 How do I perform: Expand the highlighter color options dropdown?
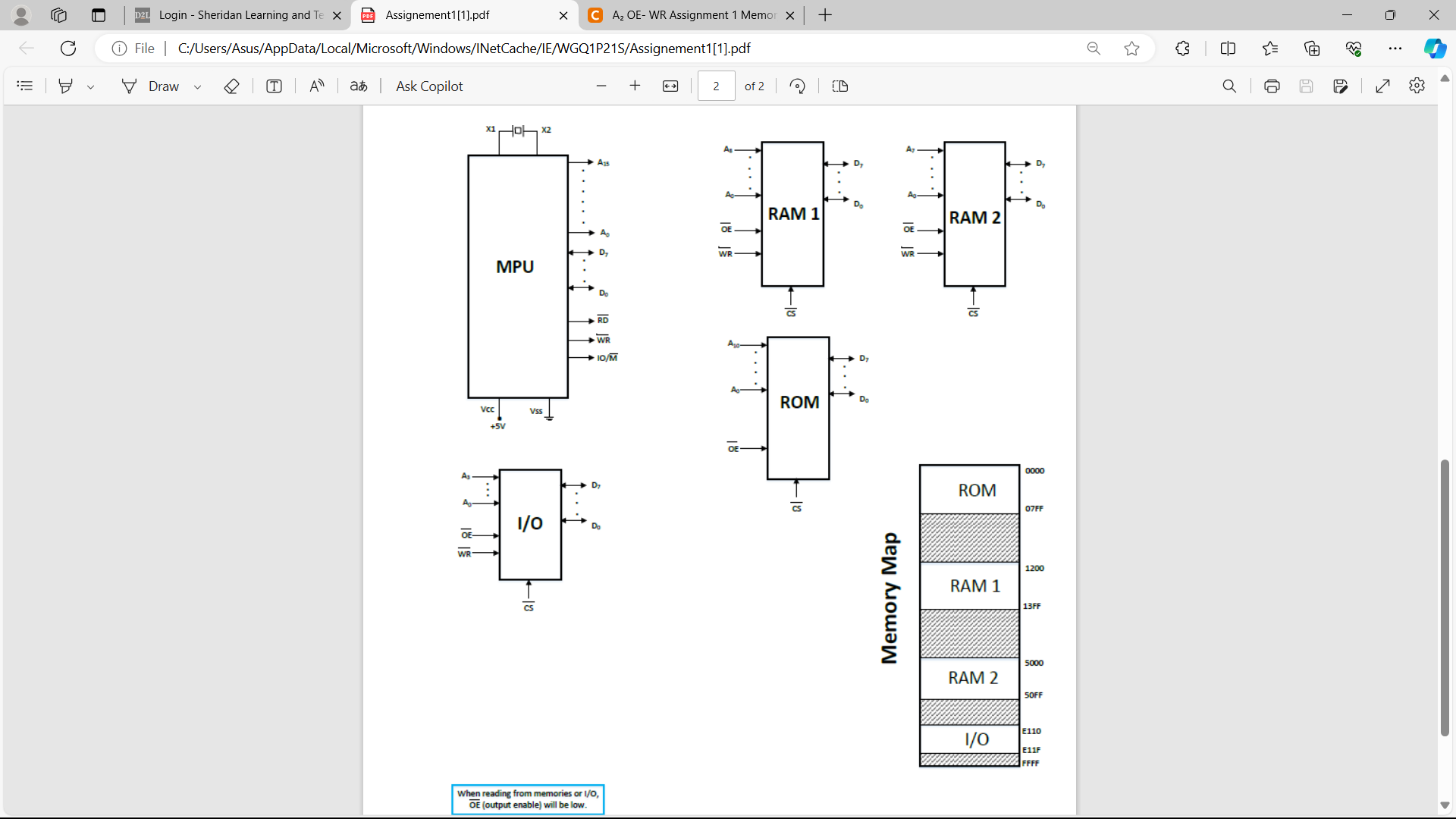click(91, 86)
